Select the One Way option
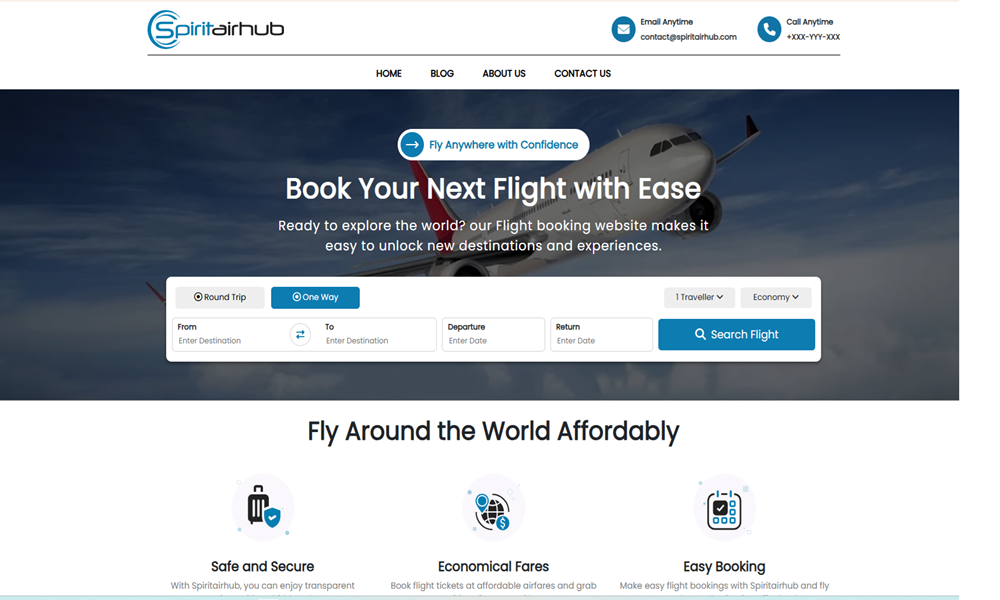 pyautogui.click(x=315, y=297)
